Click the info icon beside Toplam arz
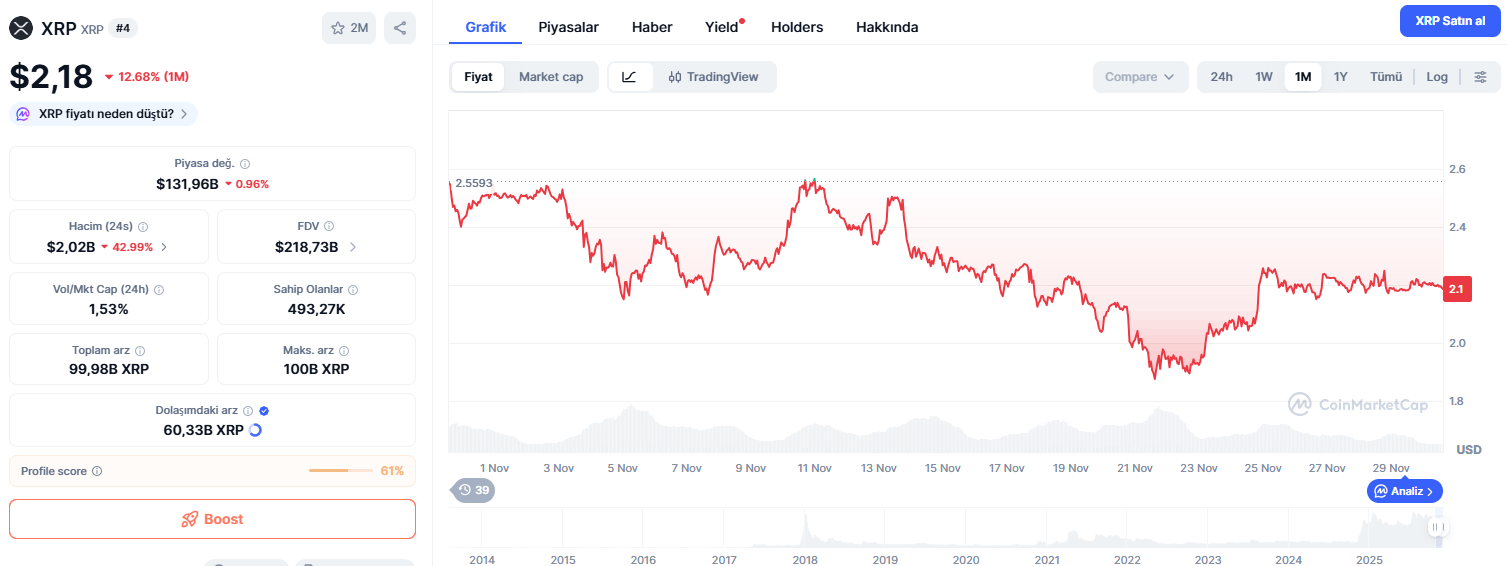The image size is (1507, 566). click(140, 351)
